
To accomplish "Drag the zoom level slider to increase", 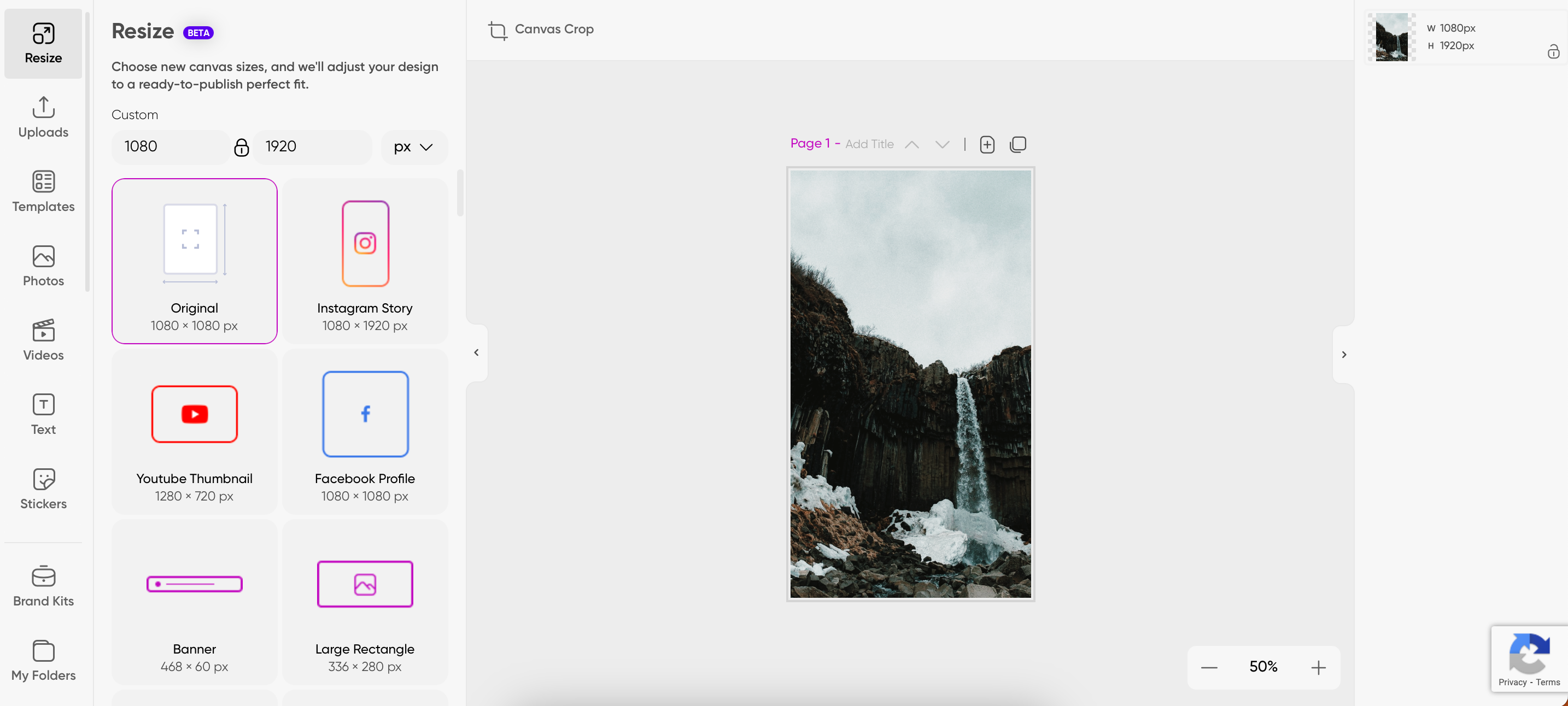I will coord(1318,667).
